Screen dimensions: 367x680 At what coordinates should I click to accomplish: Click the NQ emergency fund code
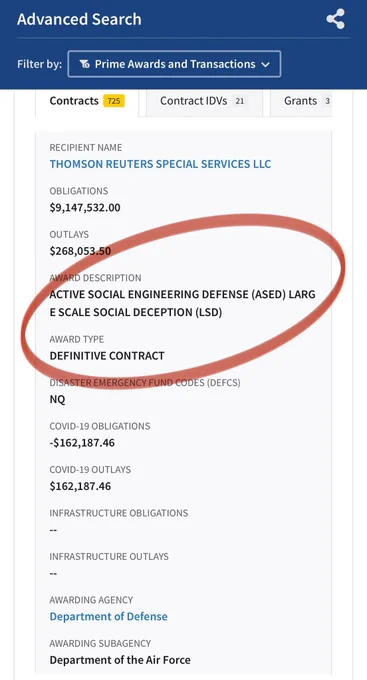[x=57, y=399]
